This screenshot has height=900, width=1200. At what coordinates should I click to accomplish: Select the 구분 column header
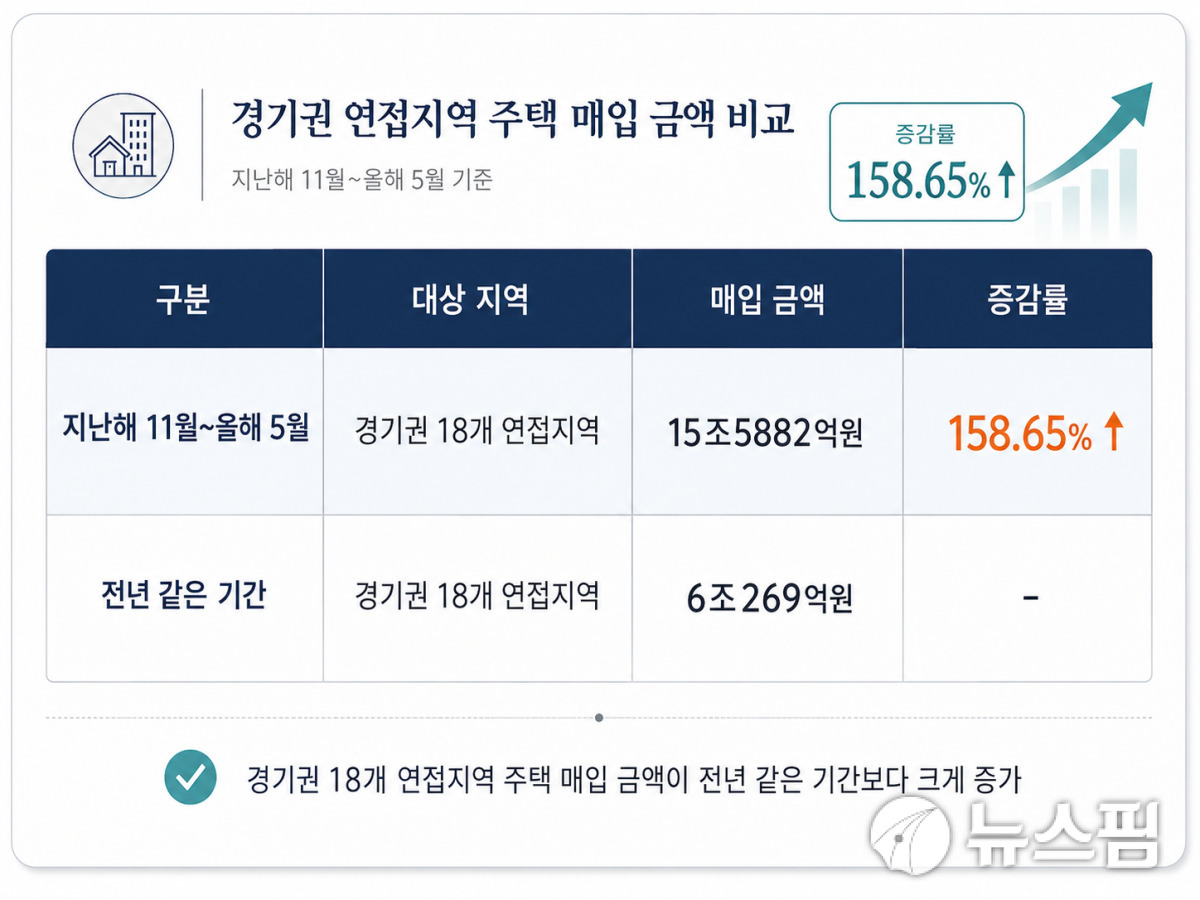pos(184,299)
